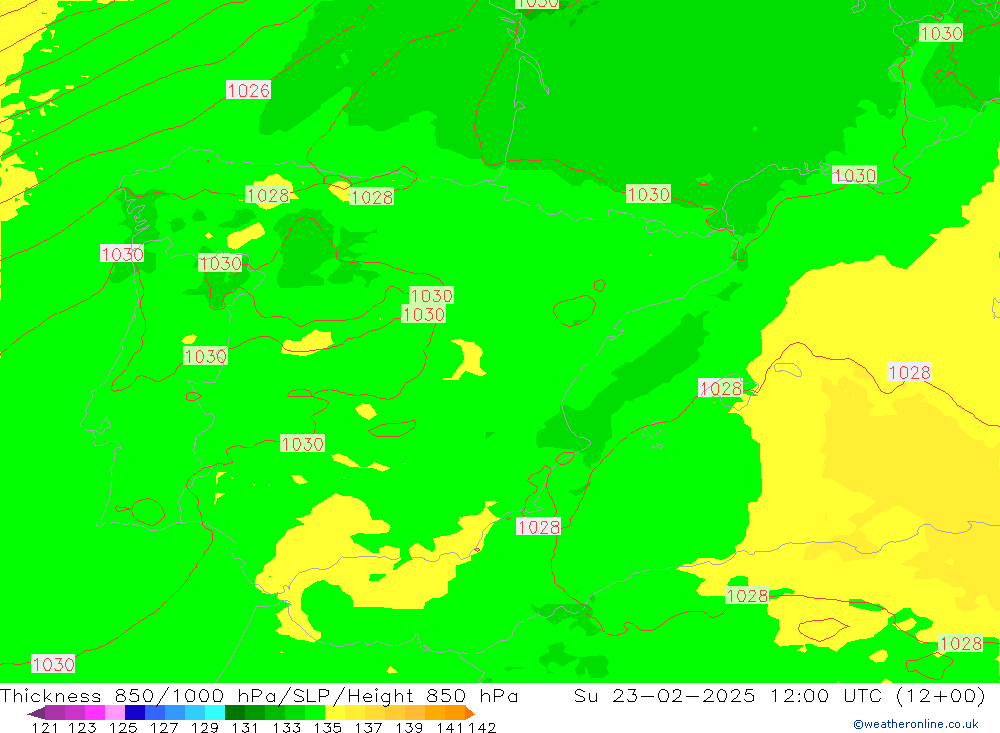Click the legend value 123
The width and height of the screenshot is (1000, 733).
[x=82, y=727]
